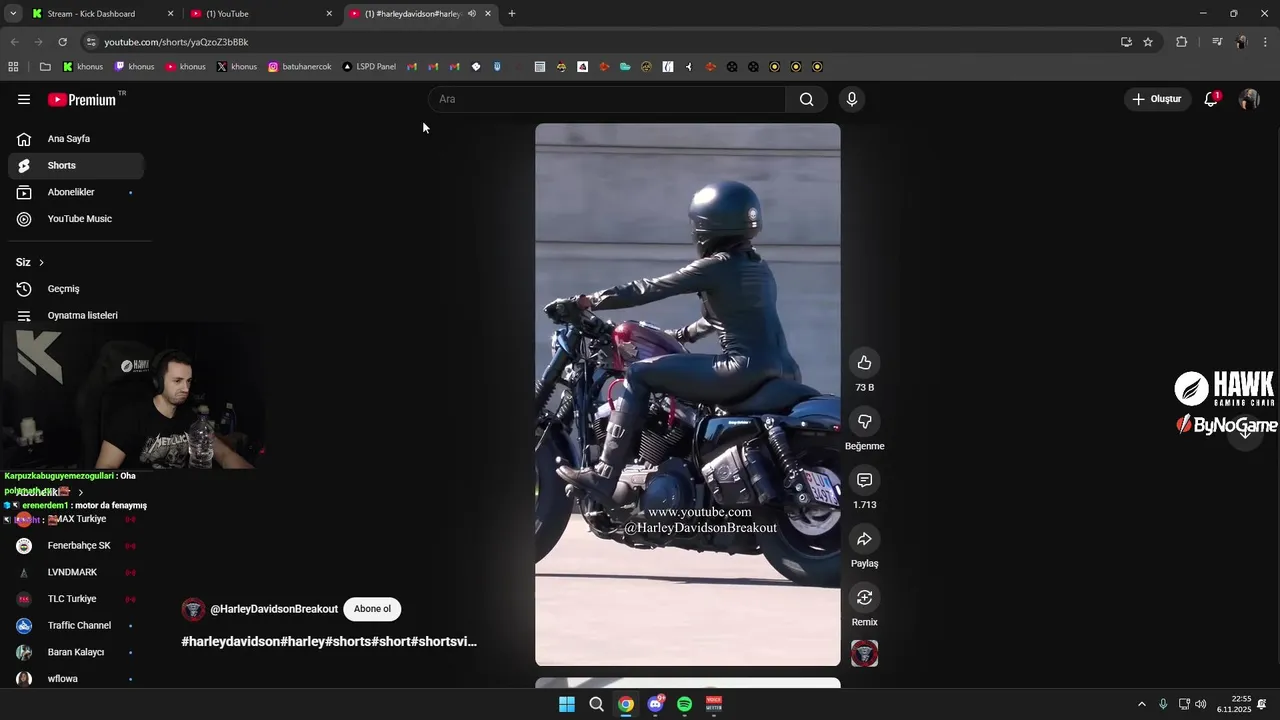The width and height of the screenshot is (1280, 720).
Task: Go to next short with down arrow
Action: pos(1245,431)
